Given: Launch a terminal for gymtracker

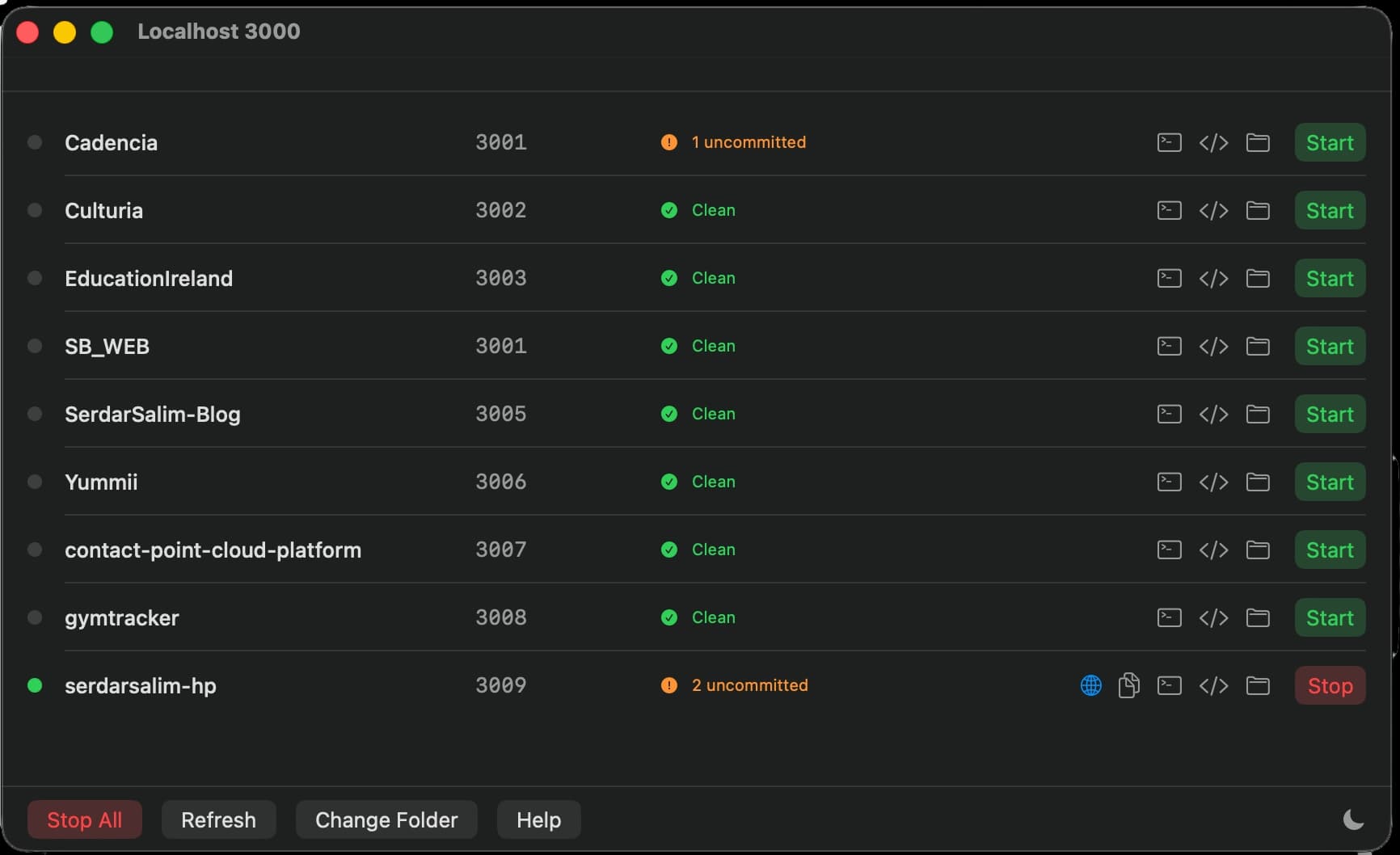Looking at the screenshot, I should pyautogui.click(x=1169, y=617).
